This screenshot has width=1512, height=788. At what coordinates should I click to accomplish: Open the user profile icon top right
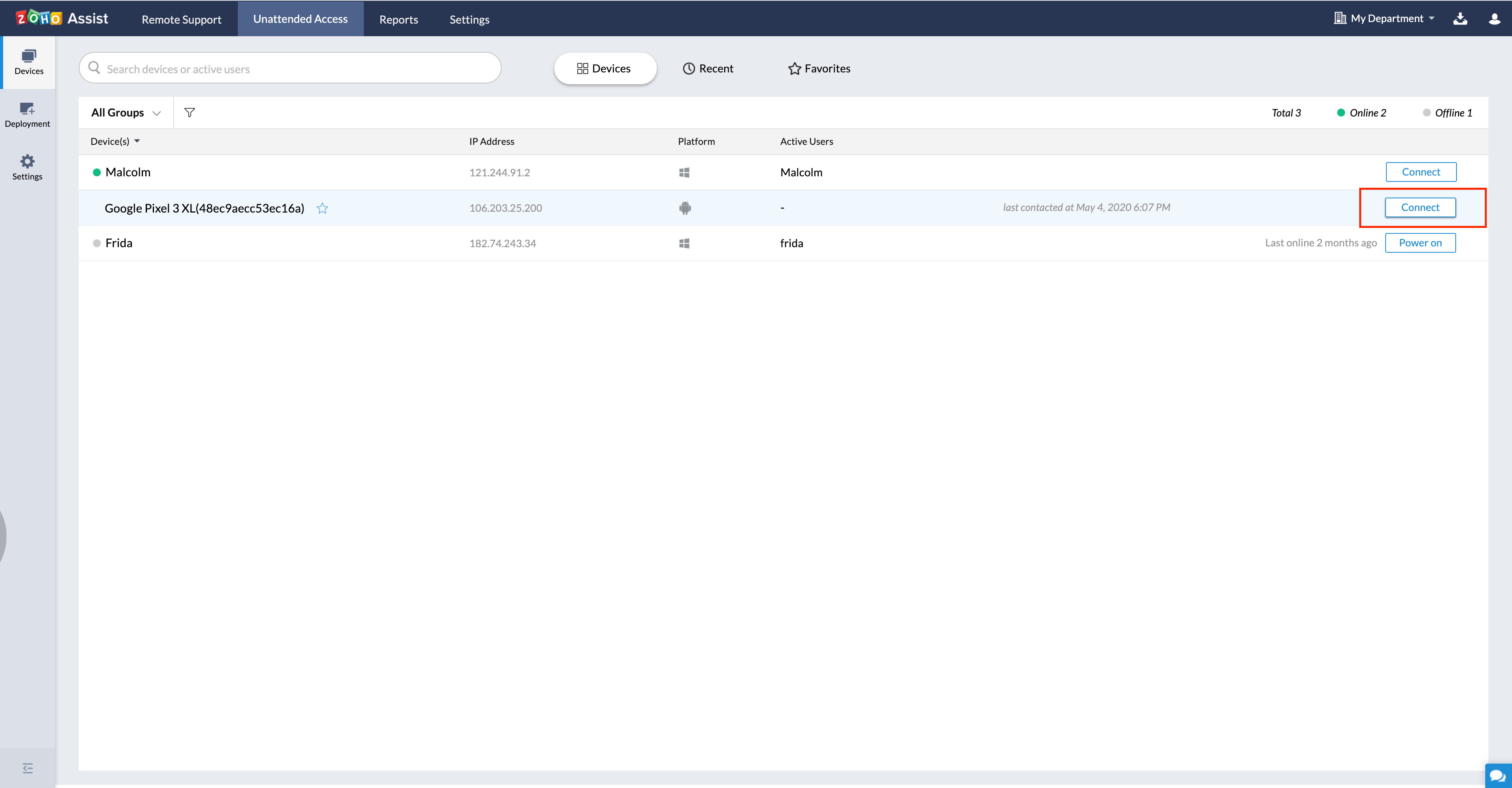1494,18
